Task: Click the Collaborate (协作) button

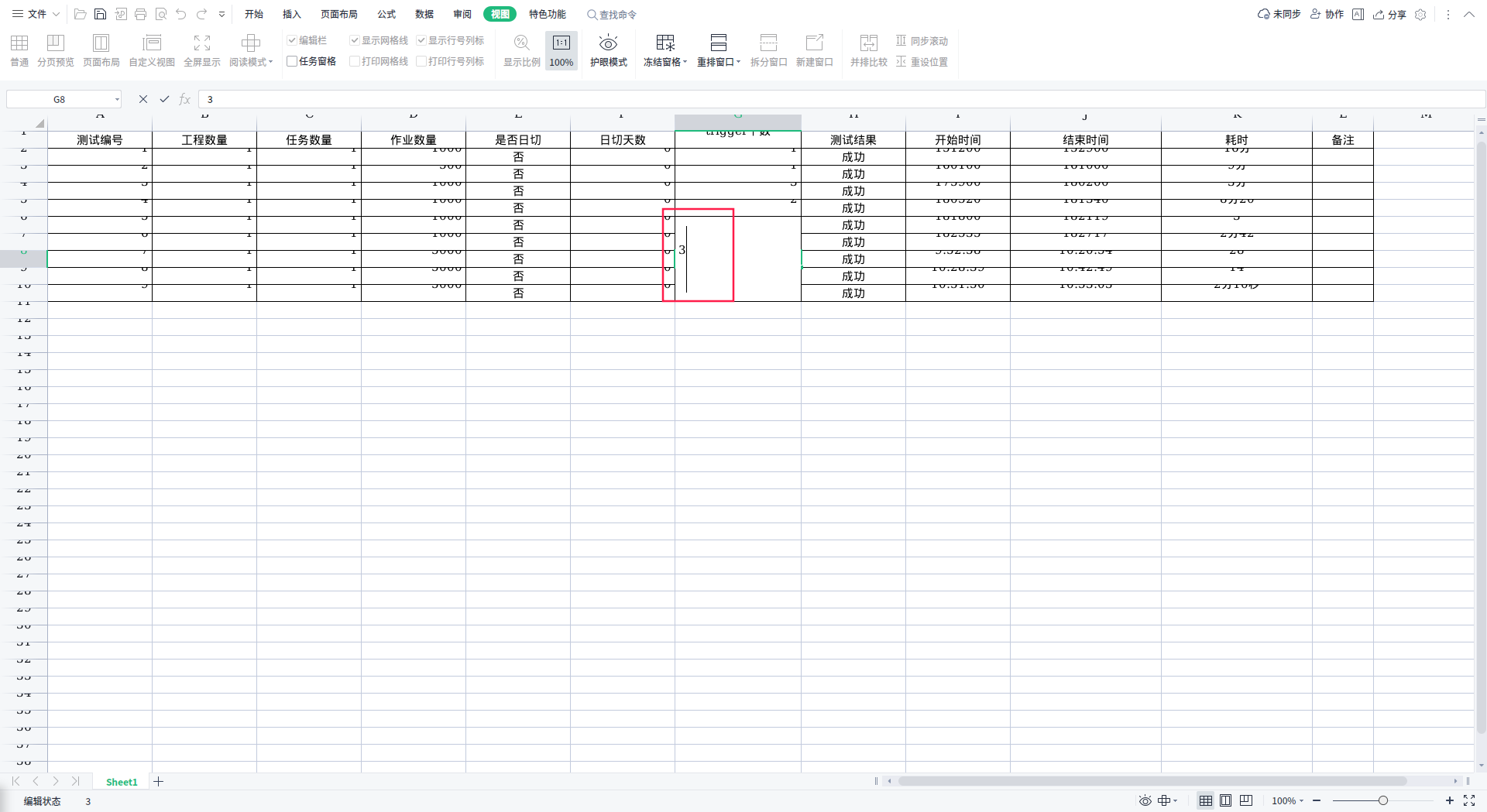Action: pos(1327,14)
